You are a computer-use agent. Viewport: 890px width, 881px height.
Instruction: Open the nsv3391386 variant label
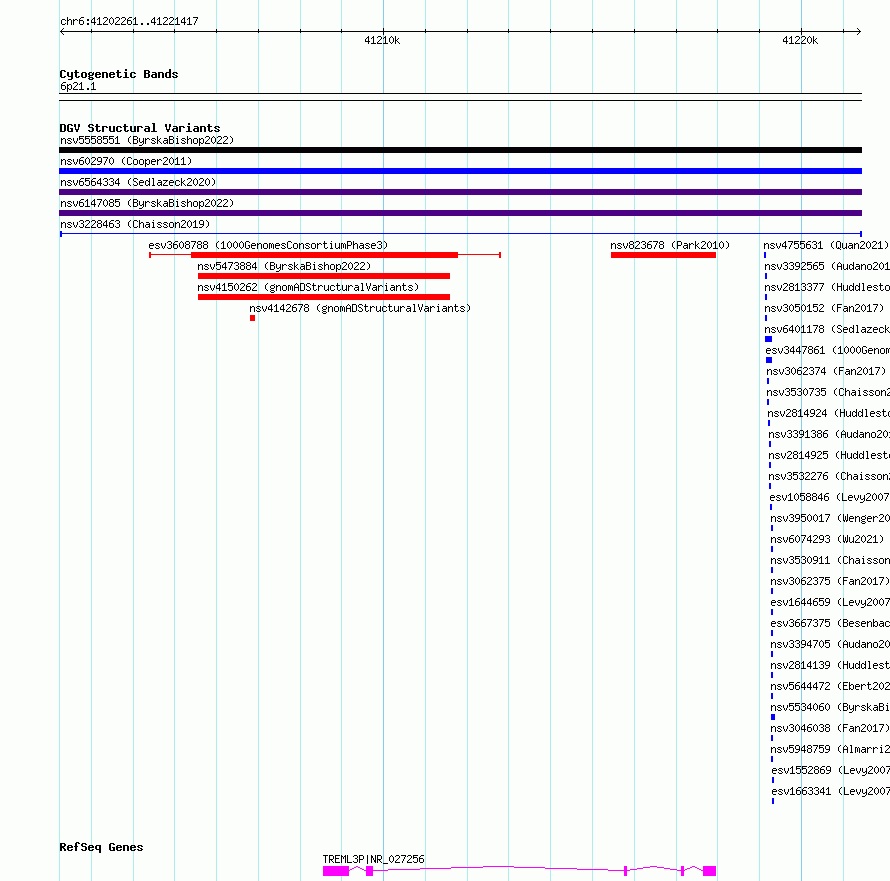[829, 434]
